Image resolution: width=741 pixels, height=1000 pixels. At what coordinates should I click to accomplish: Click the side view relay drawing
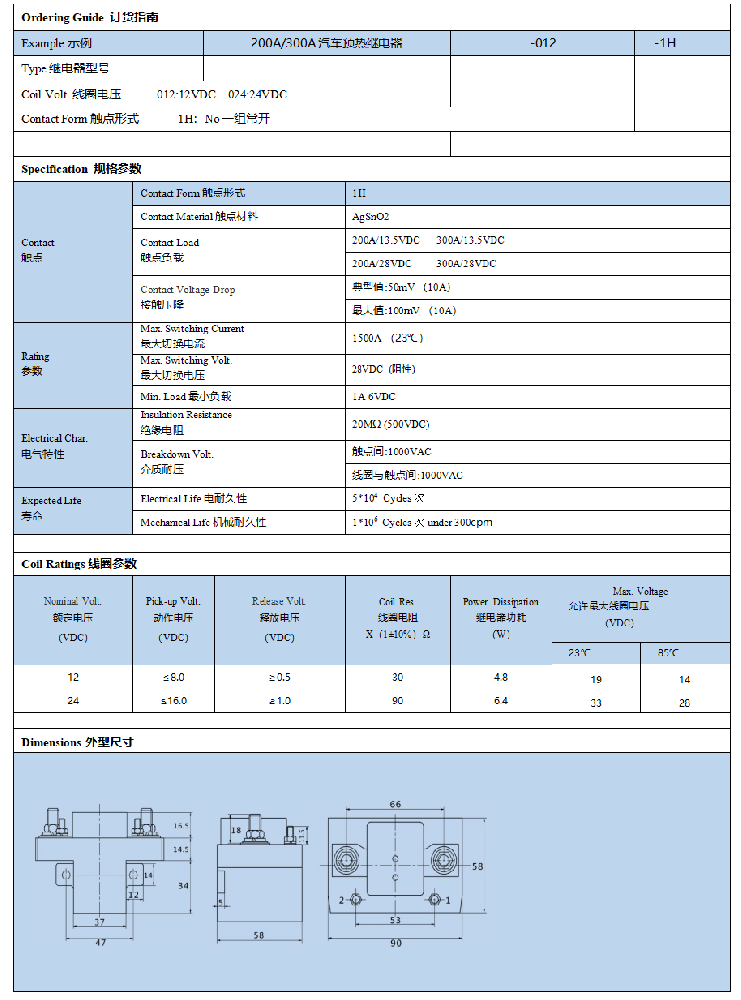point(262,879)
